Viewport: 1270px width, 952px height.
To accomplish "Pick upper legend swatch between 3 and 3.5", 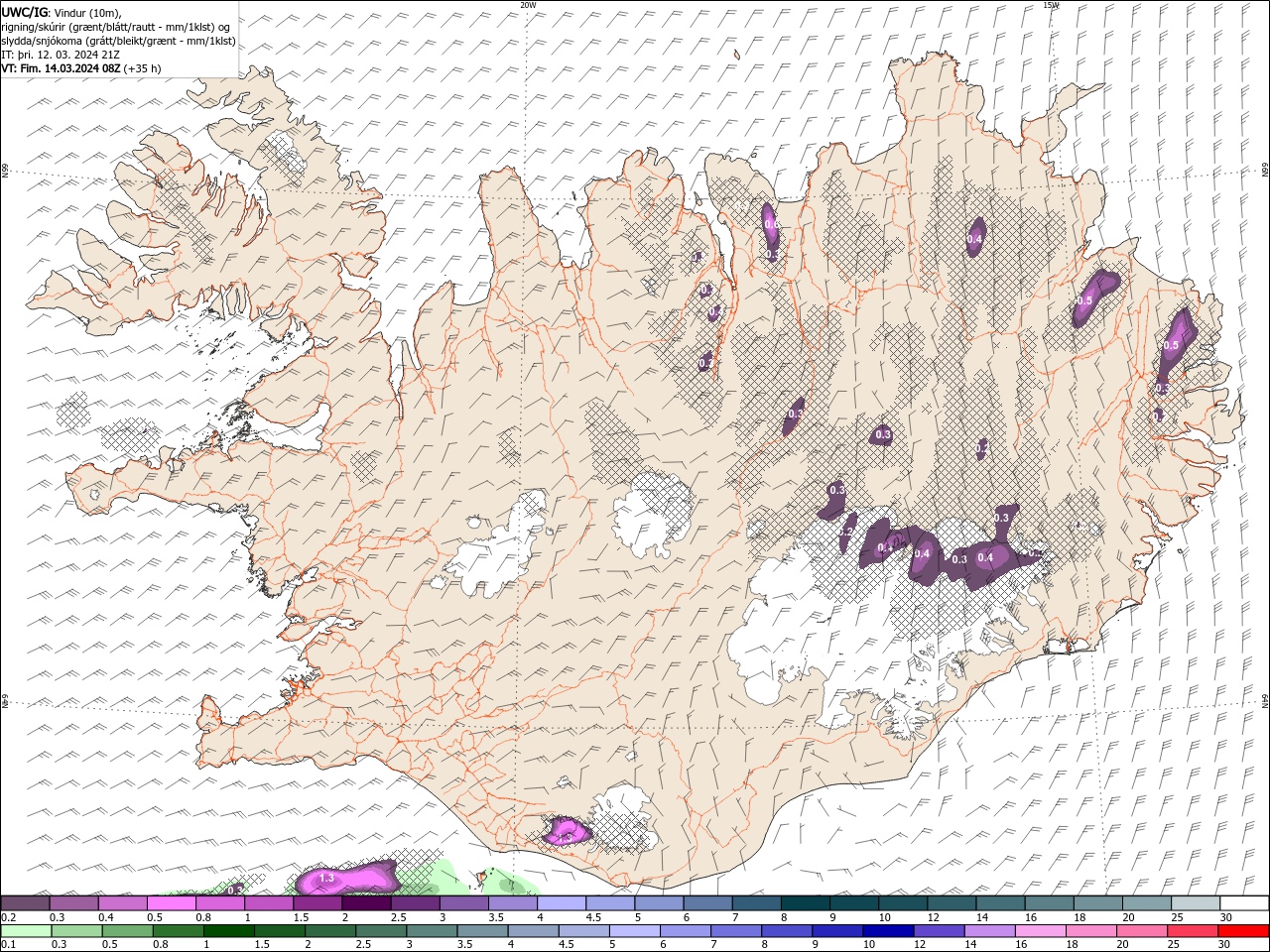I will click(x=463, y=903).
